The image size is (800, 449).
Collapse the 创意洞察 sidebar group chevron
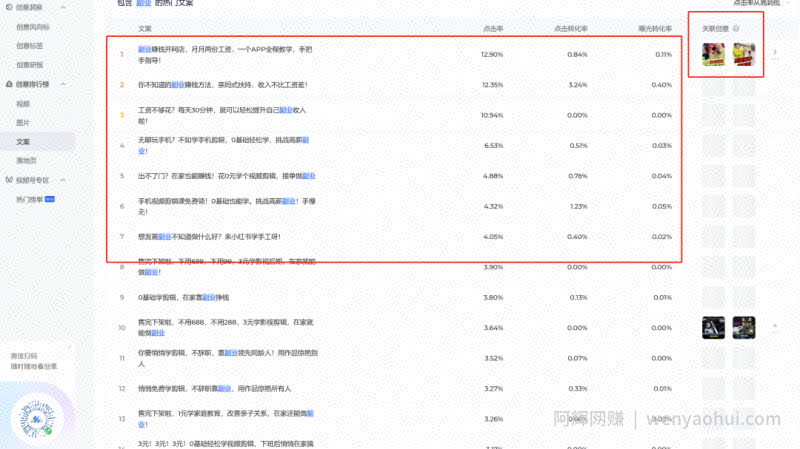(x=63, y=7)
